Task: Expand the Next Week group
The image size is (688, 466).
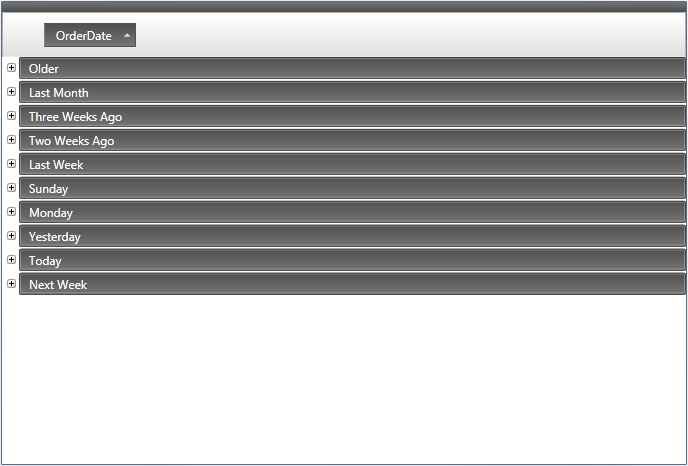Action: tap(11, 283)
